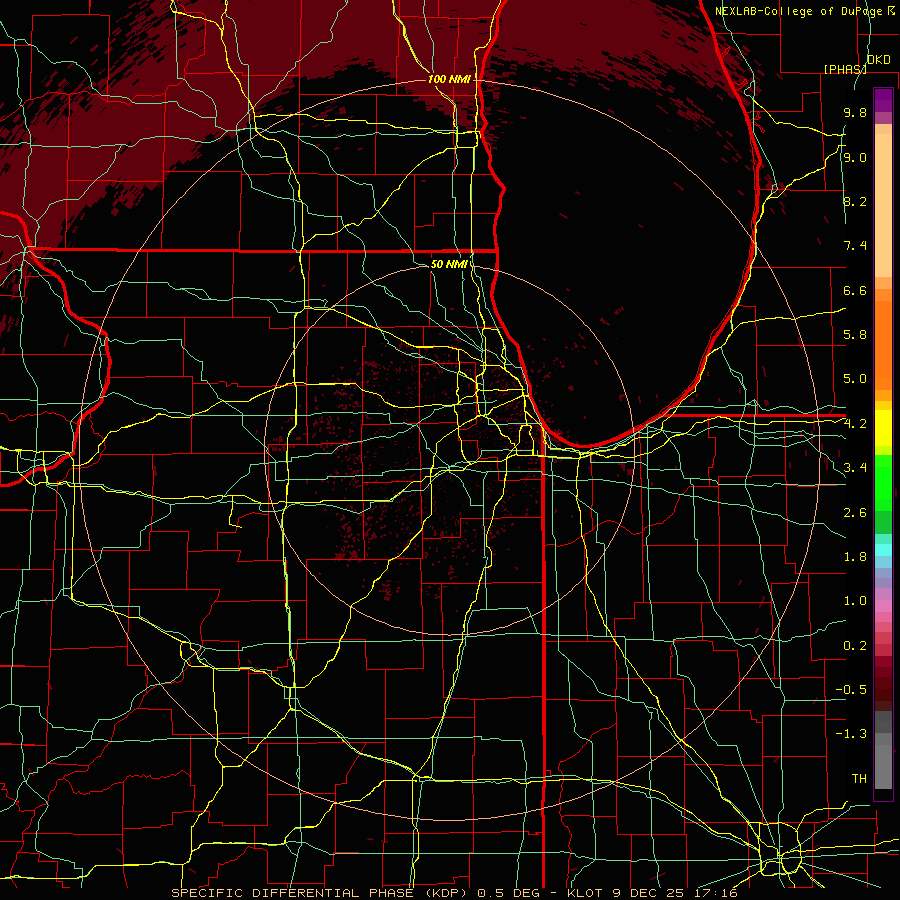Click the 9.8 value on color scale

coord(855,113)
